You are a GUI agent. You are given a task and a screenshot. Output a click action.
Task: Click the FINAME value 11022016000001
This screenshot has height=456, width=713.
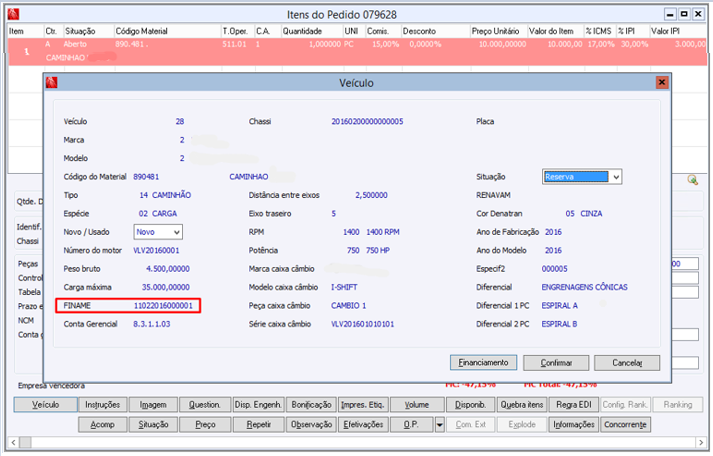tap(163, 306)
